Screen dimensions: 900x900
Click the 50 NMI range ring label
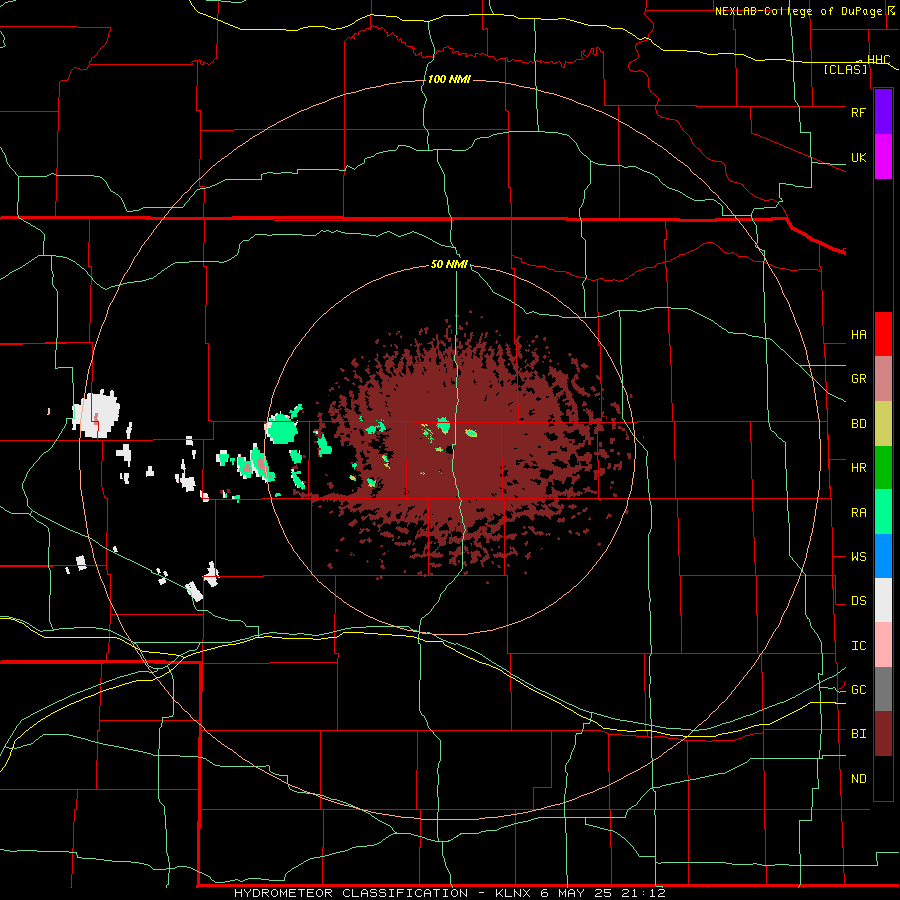click(449, 265)
